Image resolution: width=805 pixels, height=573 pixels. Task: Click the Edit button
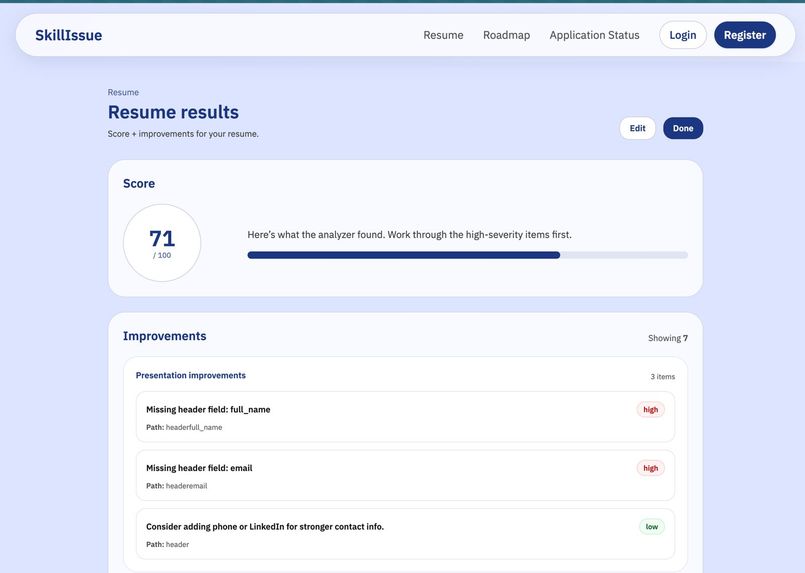click(637, 128)
